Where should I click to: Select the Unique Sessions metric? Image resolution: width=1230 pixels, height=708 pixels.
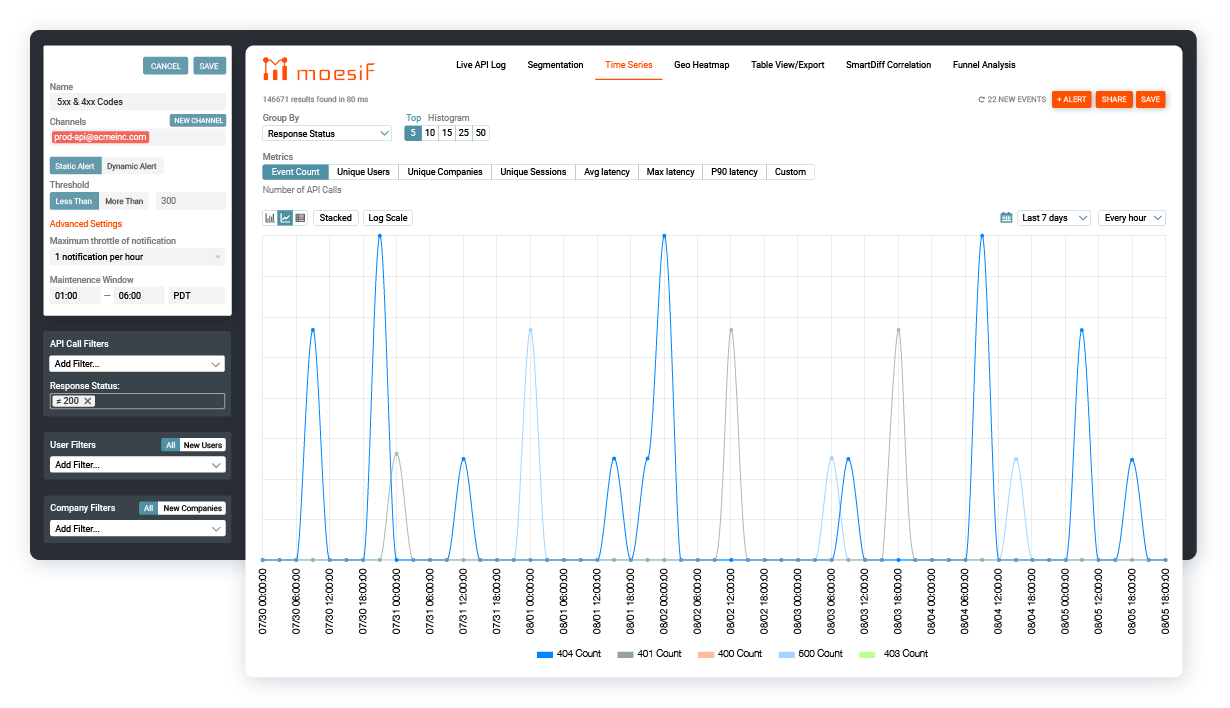coord(533,172)
